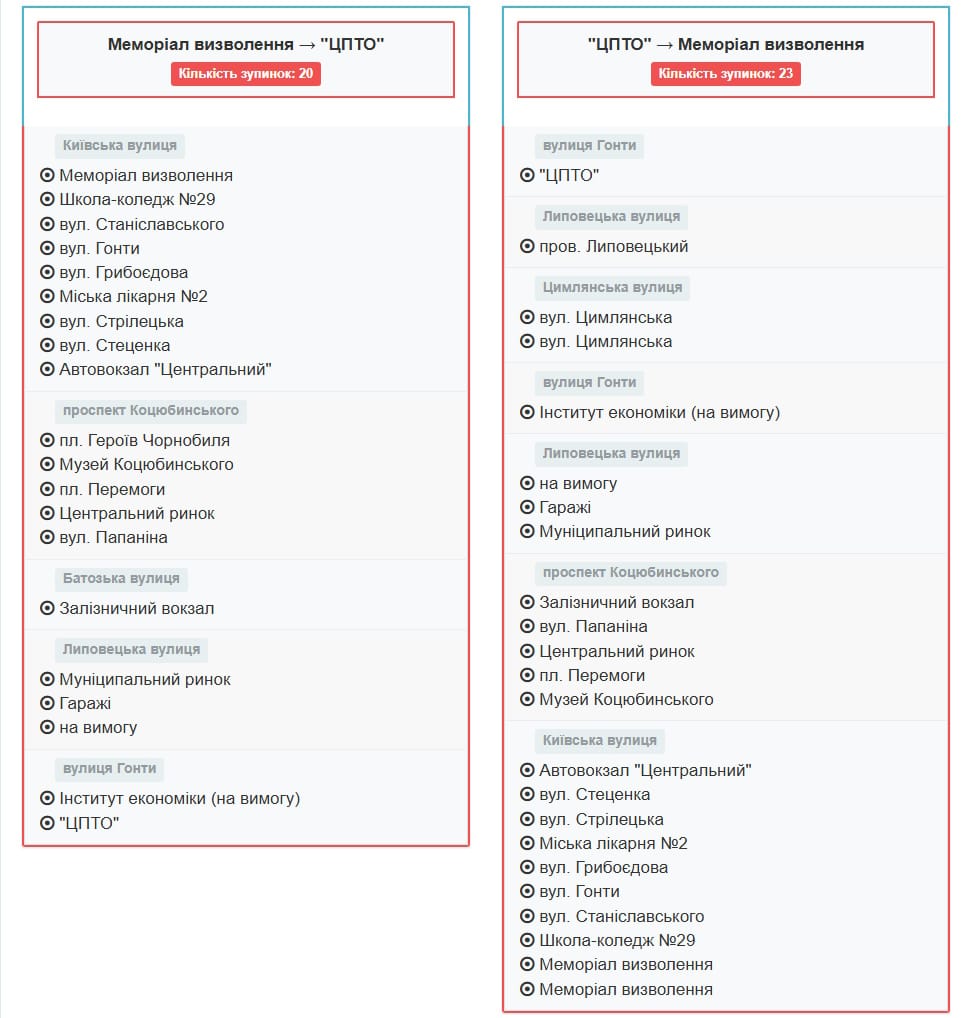This screenshot has width=970, height=1018.
Task: Click the "пл. Героїв Чорнобиля" stop name
Action: tap(144, 440)
